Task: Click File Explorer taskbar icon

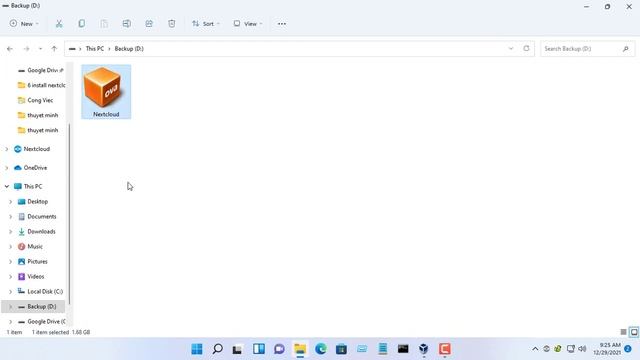Action: click(x=300, y=349)
